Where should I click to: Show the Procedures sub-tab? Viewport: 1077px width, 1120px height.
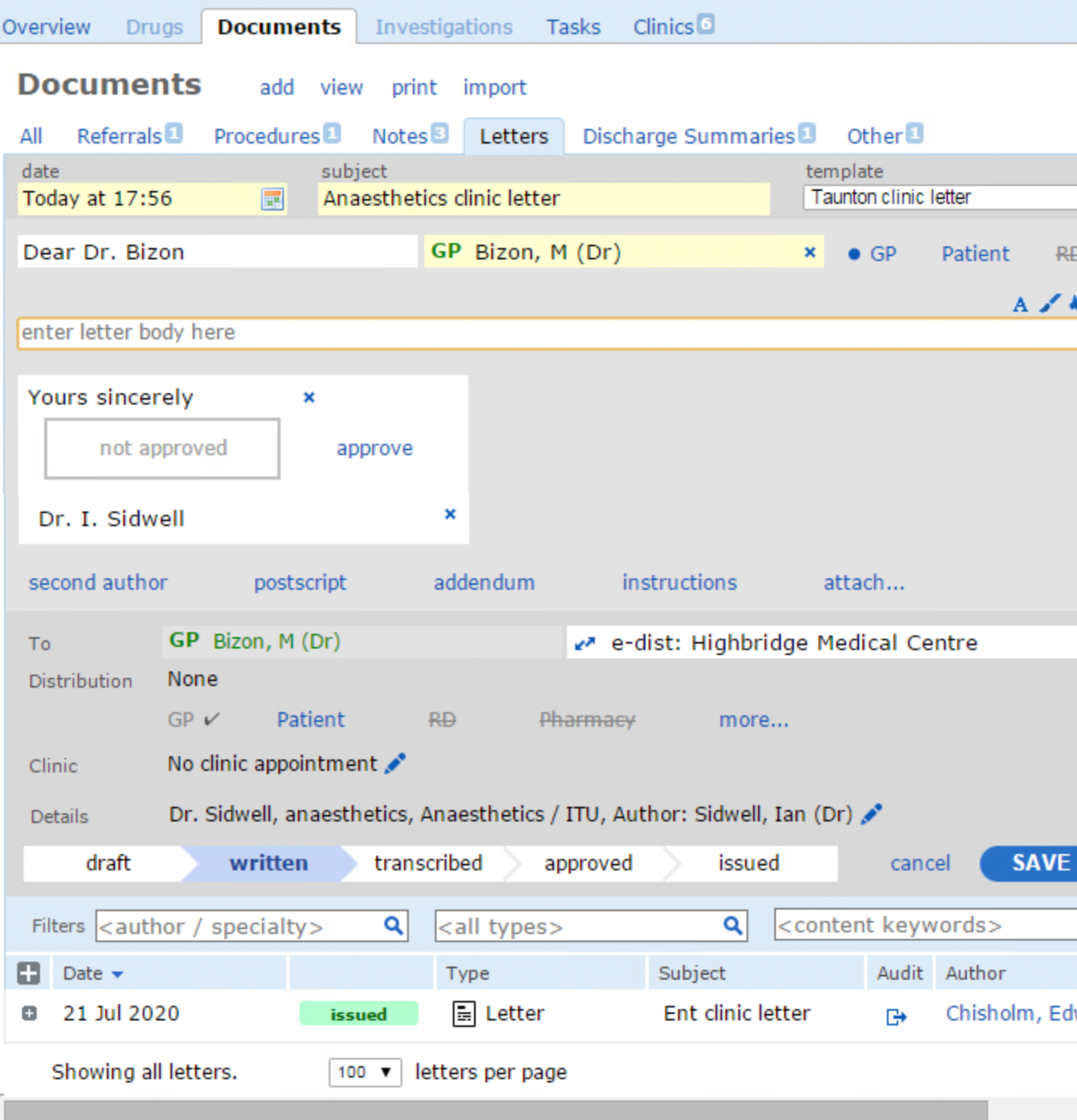267,136
